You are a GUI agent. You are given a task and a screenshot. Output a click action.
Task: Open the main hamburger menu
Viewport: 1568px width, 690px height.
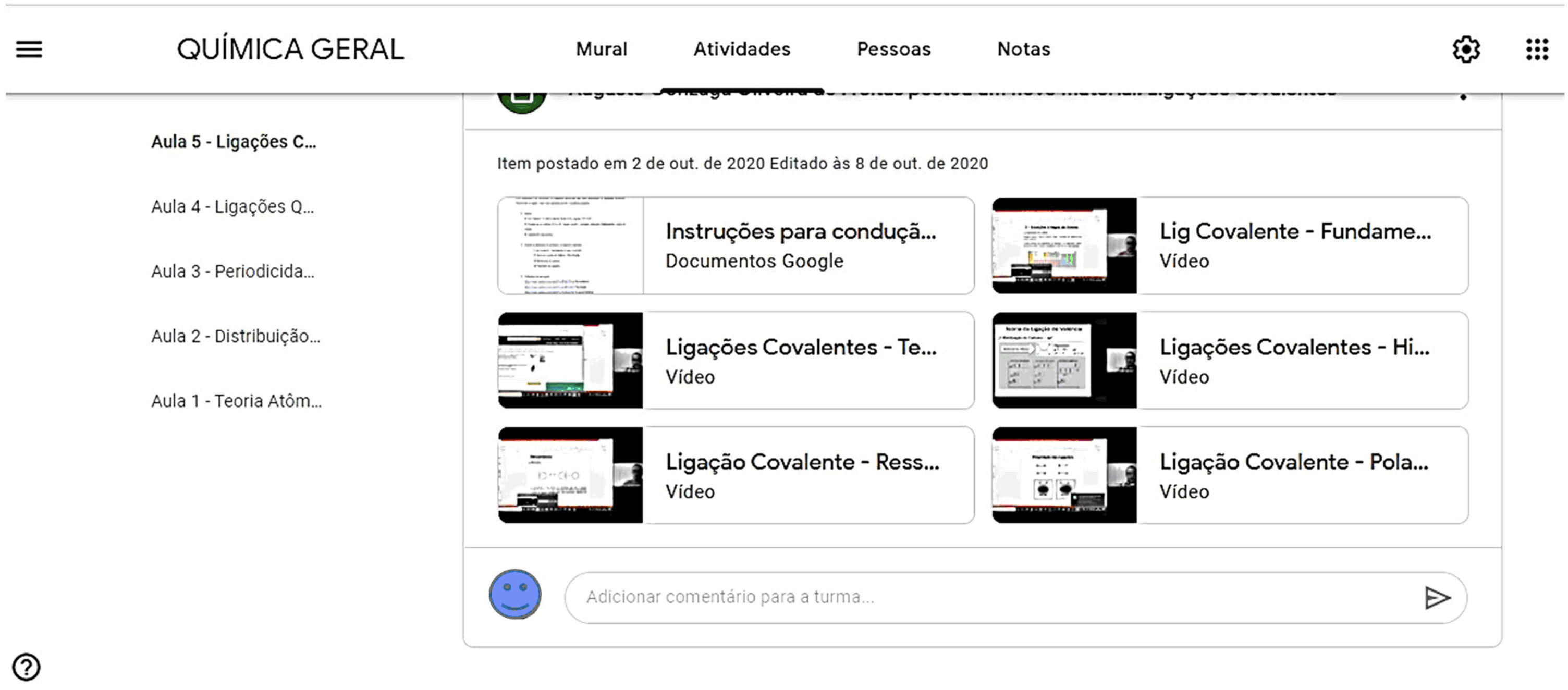tap(29, 50)
